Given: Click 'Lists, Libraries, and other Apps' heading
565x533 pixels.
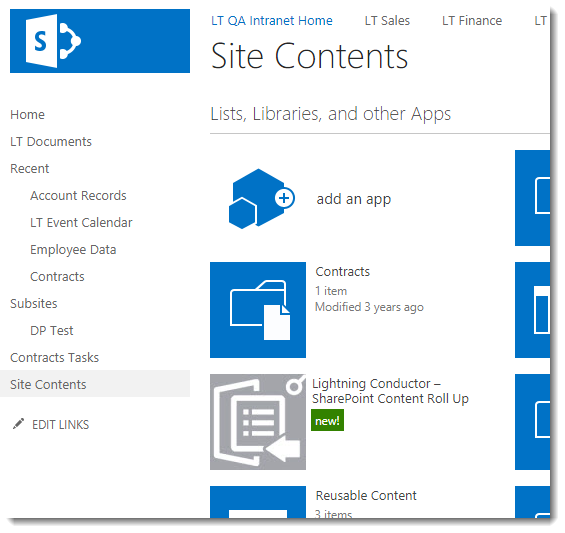Looking at the screenshot, I should (330, 114).
